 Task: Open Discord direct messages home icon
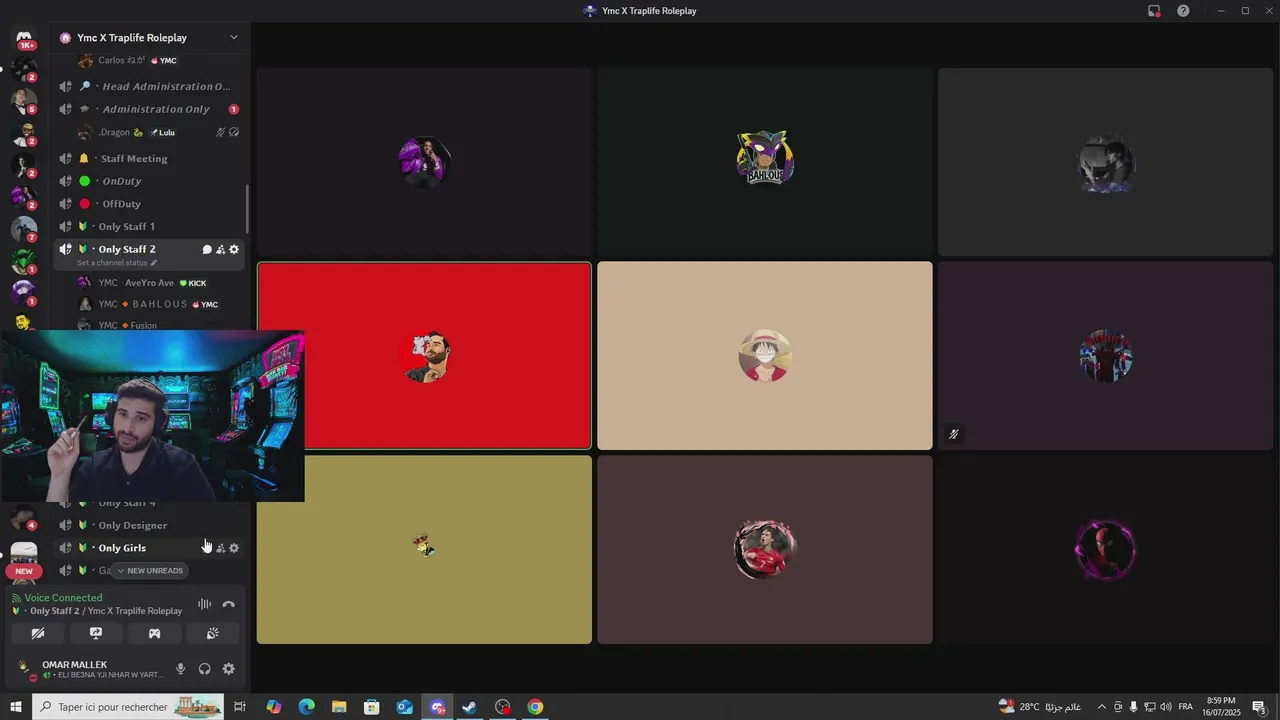[x=24, y=38]
